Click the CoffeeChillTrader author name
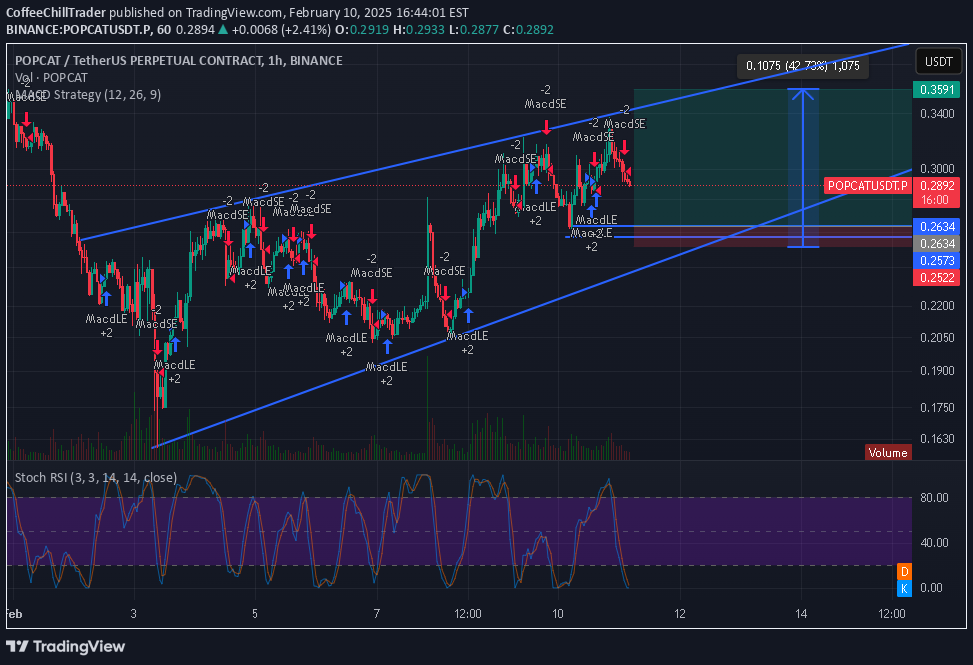The height and width of the screenshot is (665, 973). pyautogui.click(x=56, y=12)
